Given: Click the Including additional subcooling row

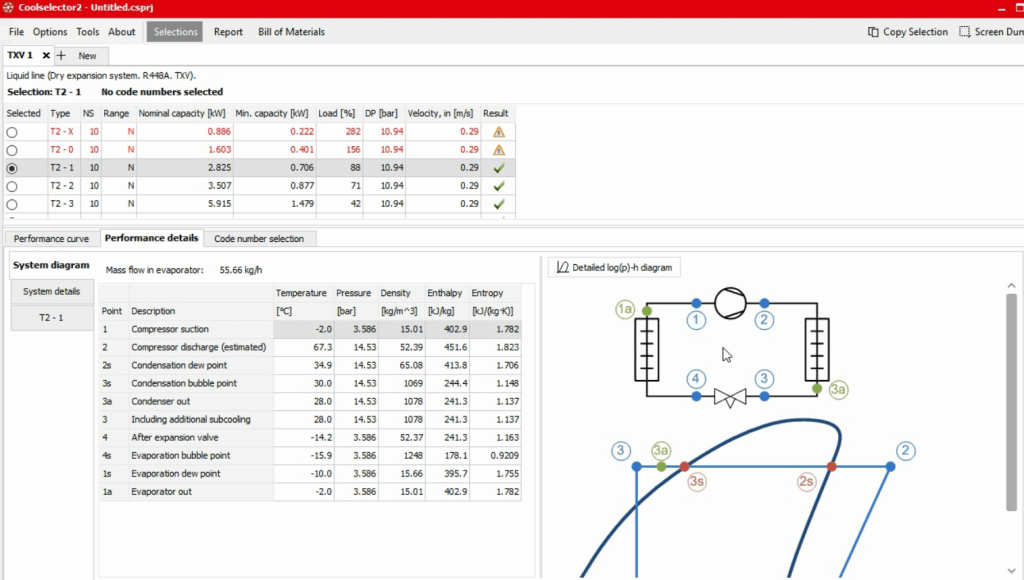Looking at the screenshot, I should pyautogui.click(x=310, y=419).
